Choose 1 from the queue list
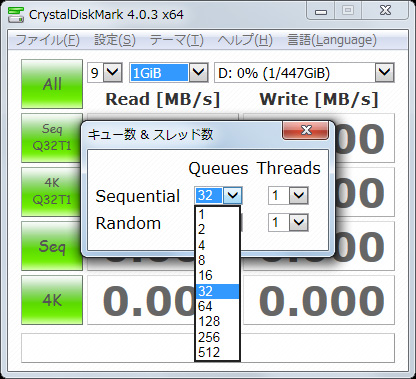 click(217, 214)
